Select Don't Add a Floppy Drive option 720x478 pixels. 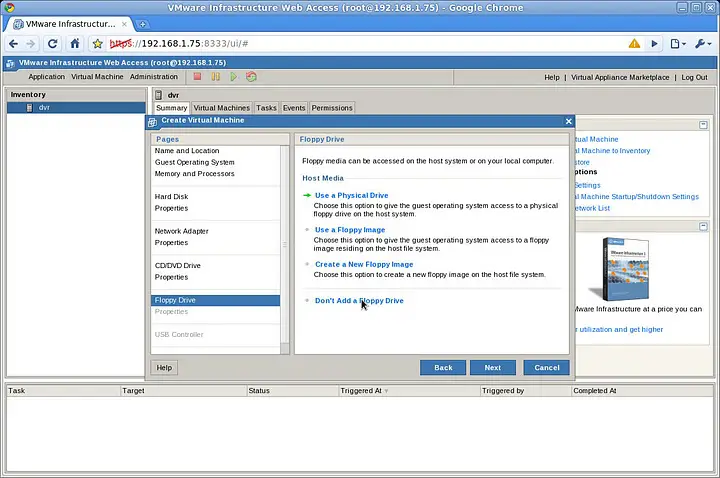[359, 300]
